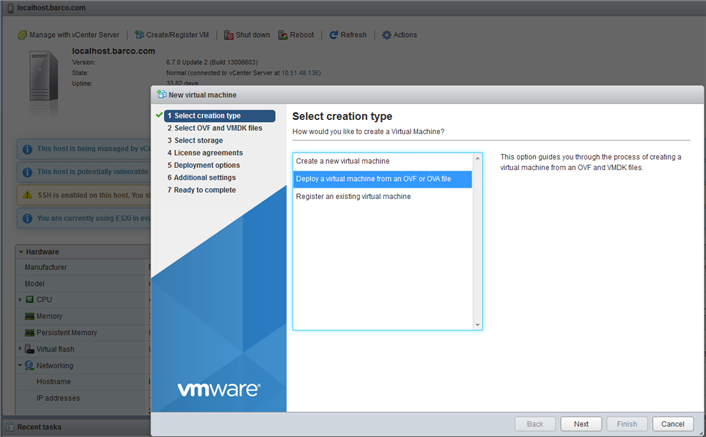Click the Create/Register VM toolbar icon
The image size is (706, 437).
(139, 35)
